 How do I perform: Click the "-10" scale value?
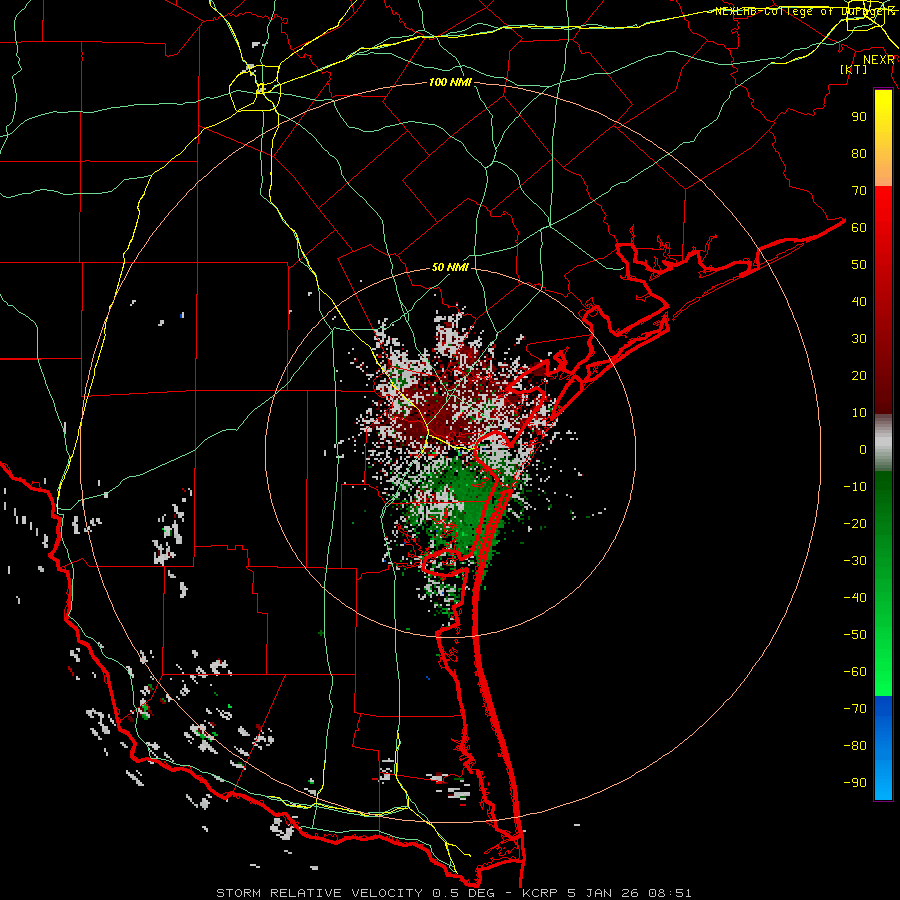point(855,487)
